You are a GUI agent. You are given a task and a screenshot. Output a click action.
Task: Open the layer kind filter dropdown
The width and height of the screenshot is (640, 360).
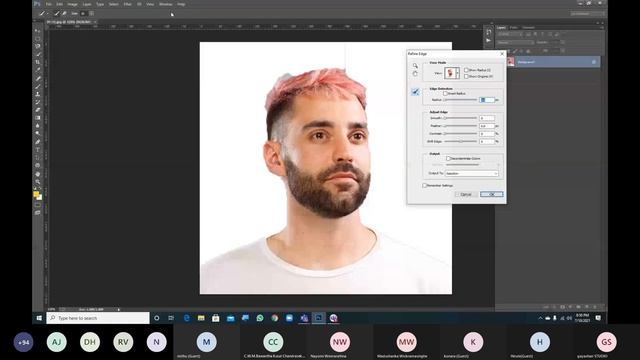pos(509,34)
